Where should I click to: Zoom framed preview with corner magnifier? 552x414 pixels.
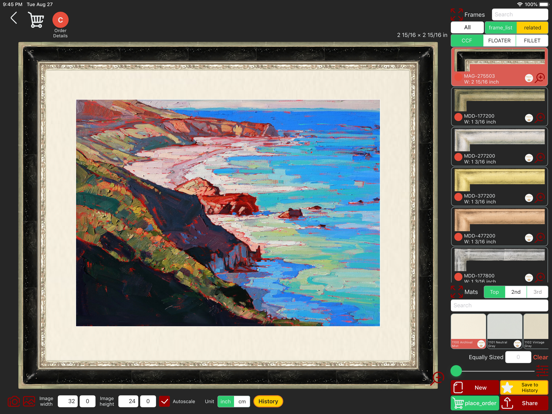[x=438, y=378]
